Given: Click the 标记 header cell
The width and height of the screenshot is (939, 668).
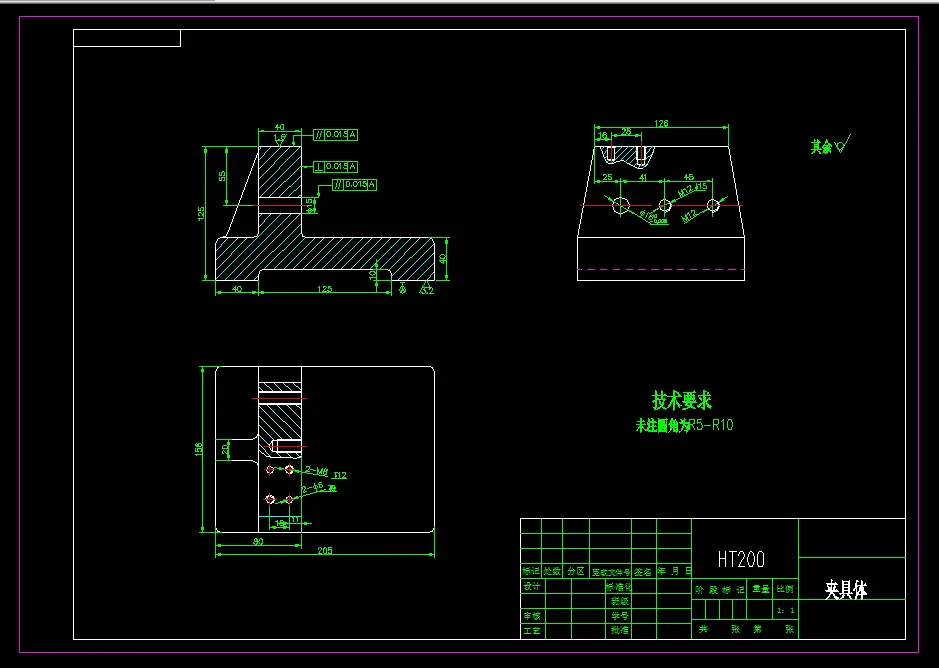Looking at the screenshot, I should point(531,572).
